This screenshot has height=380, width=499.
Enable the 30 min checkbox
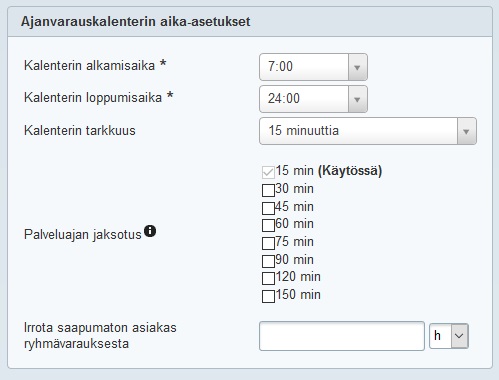coord(268,190)
